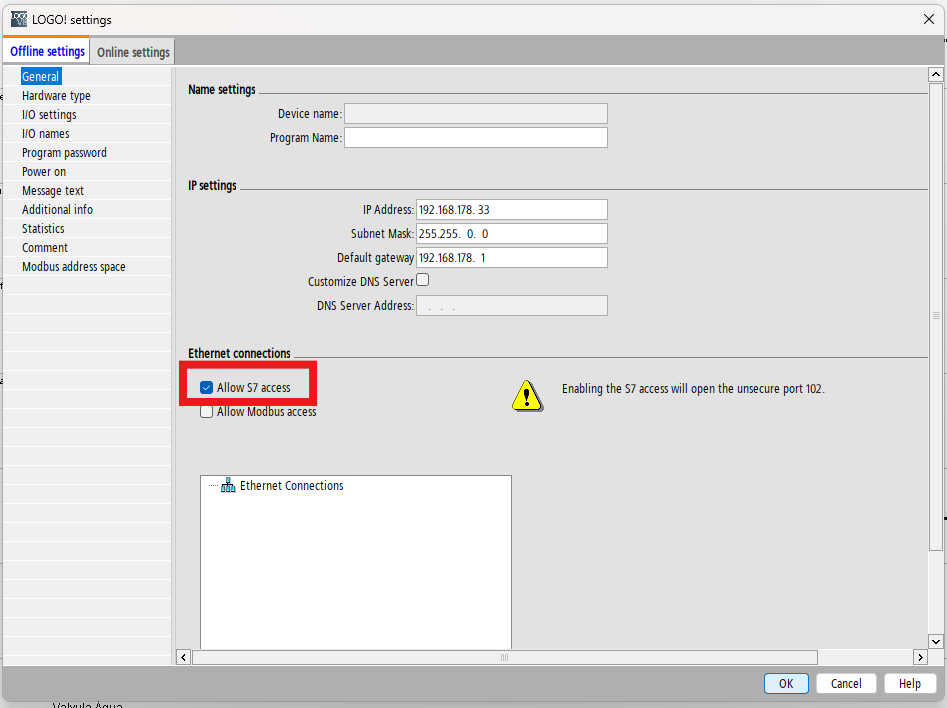Uncheck Allow S7 access
The width and height of the screenshot is (947, 708).
coord(207,388)
